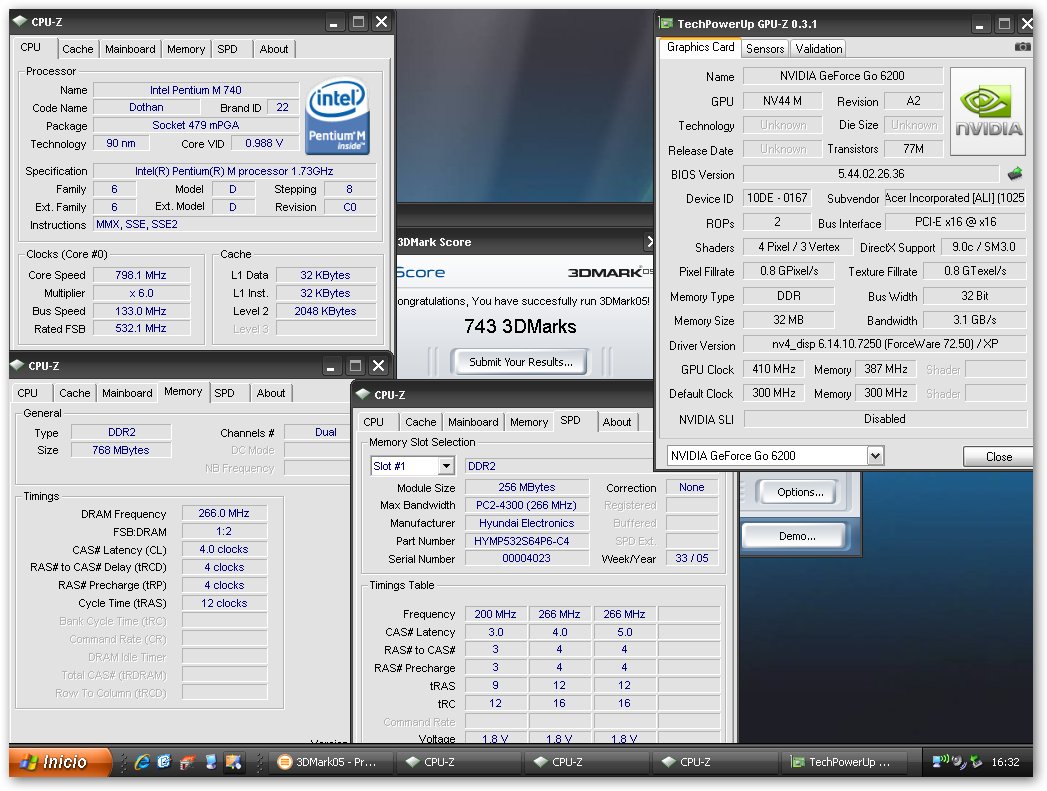Click the Bus Interface value PCI-E x16
The height and width of the screenshot is (791, 1047).
(x=956, y=222)
